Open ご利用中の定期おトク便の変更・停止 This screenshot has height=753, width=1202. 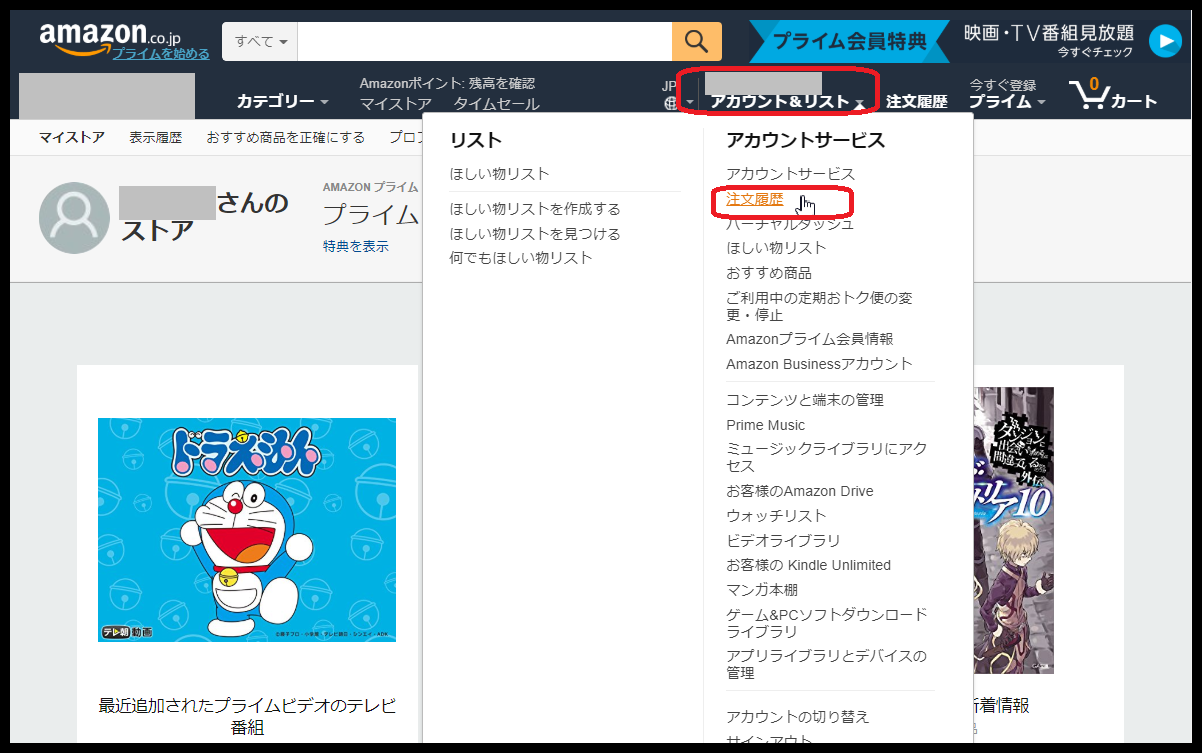(x=819, y=306)
